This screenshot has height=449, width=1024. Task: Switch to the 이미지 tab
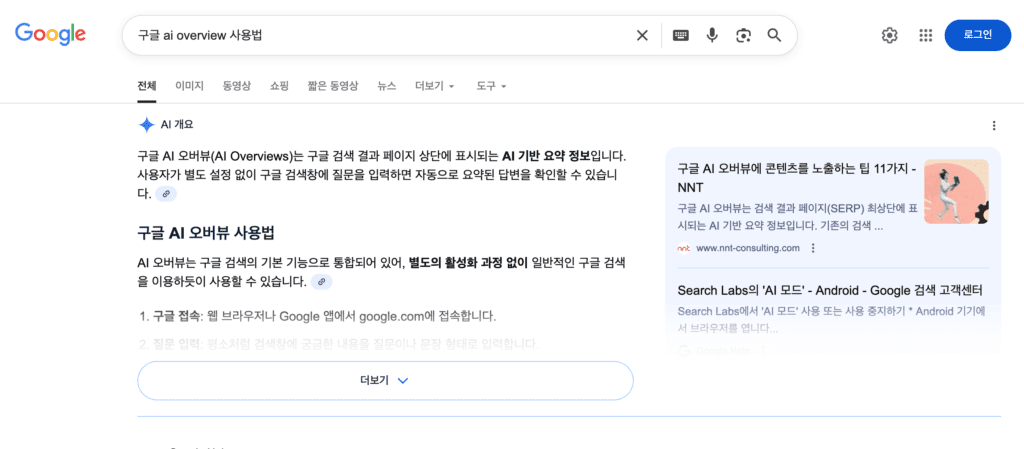pyautogui.click(x=189, y=86)
